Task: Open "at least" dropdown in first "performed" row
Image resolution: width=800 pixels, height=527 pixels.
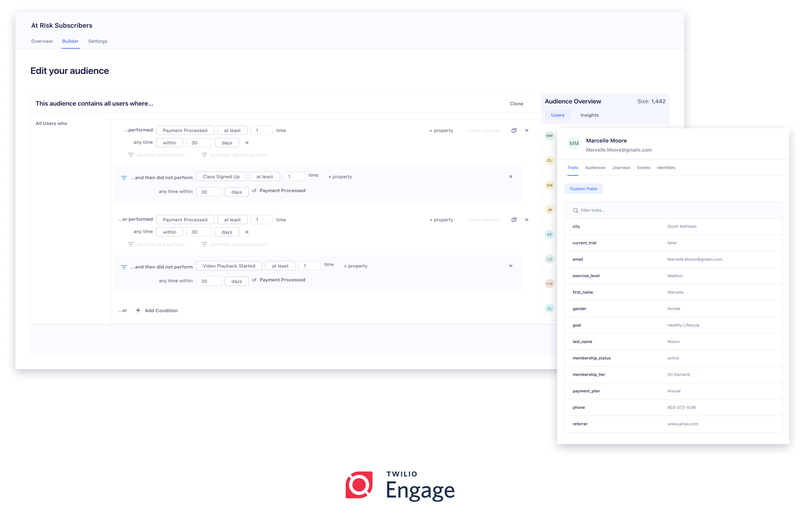Action: 232,131
